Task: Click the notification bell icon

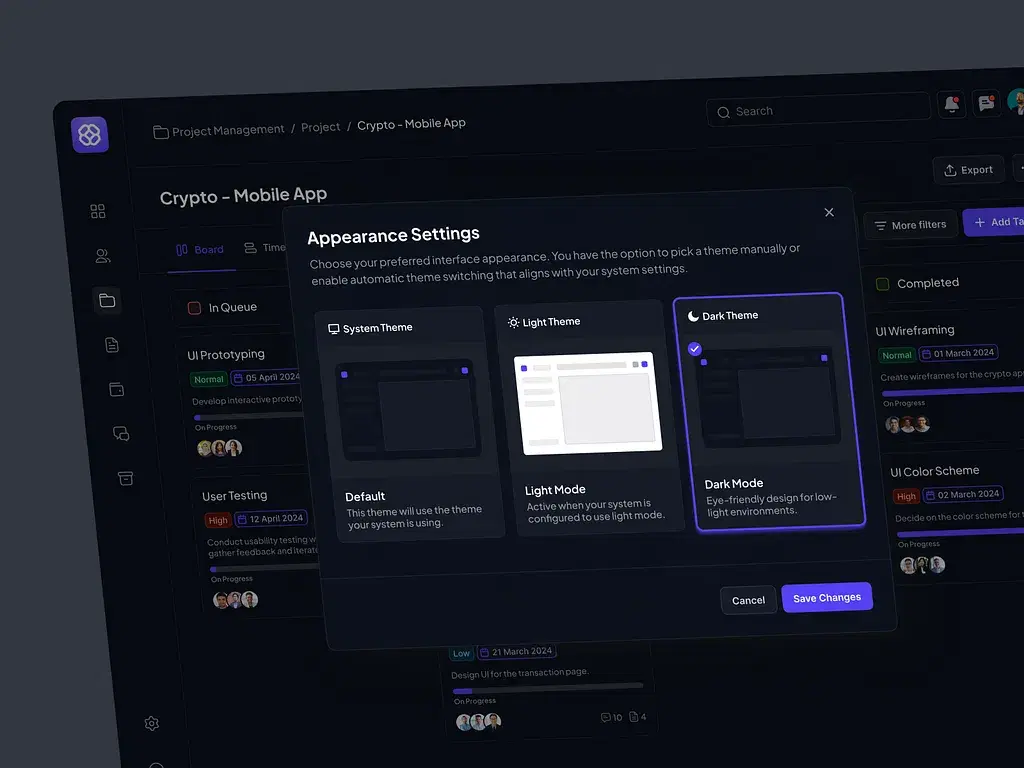Action: [x=952, y=104]
